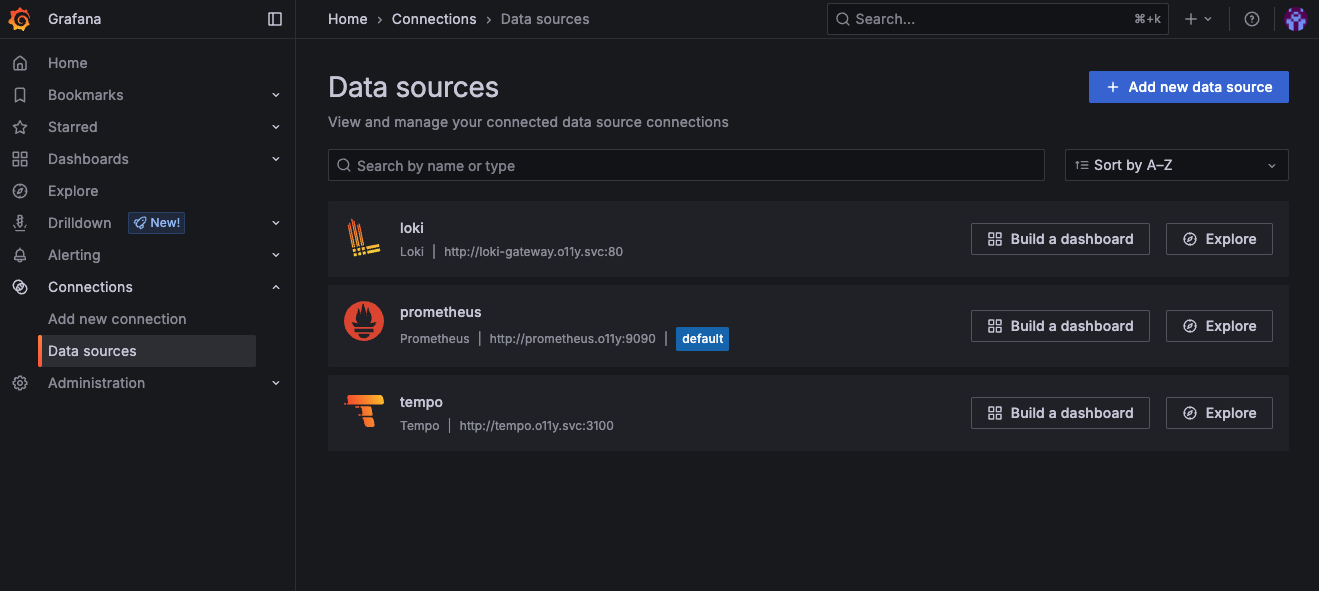Expand the Alerting section chevron
The image size is (1319, 591).
[x=276, y=255]
